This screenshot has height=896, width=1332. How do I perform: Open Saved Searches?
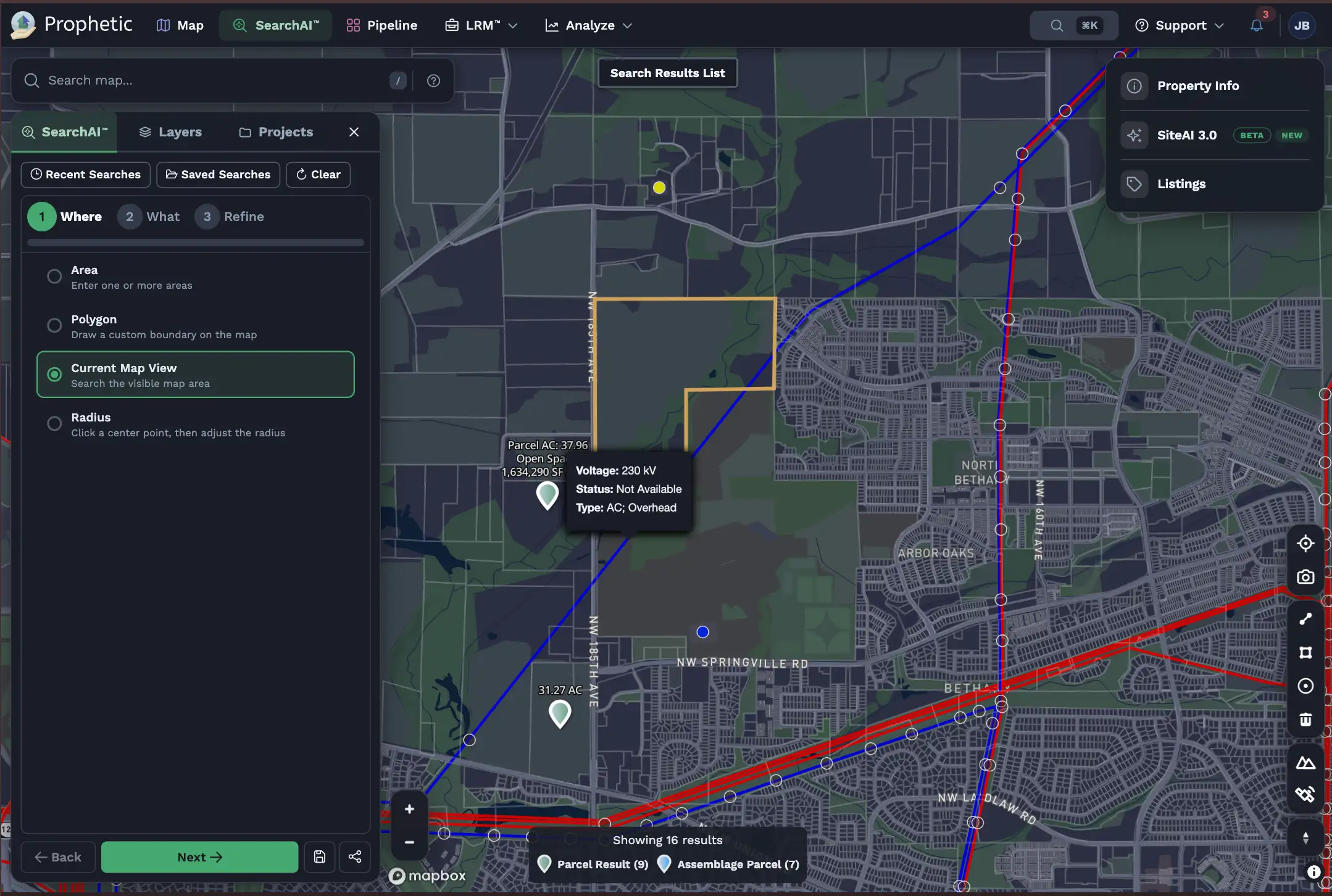(218, 175)
